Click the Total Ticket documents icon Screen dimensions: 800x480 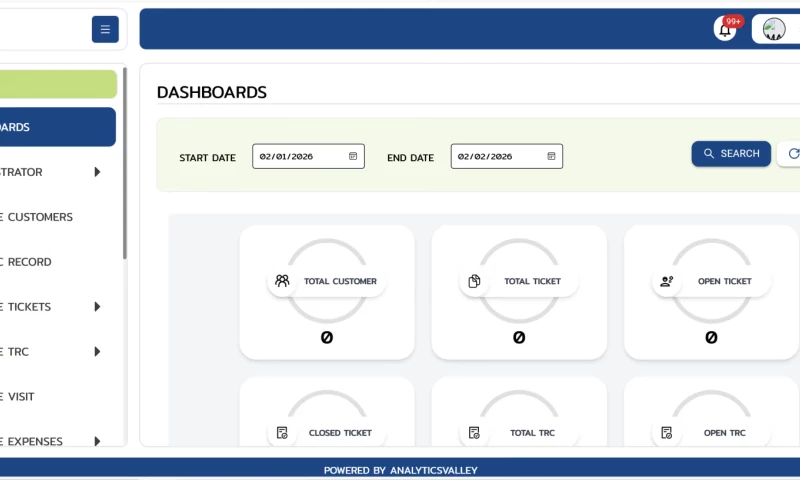click(474, 281)
